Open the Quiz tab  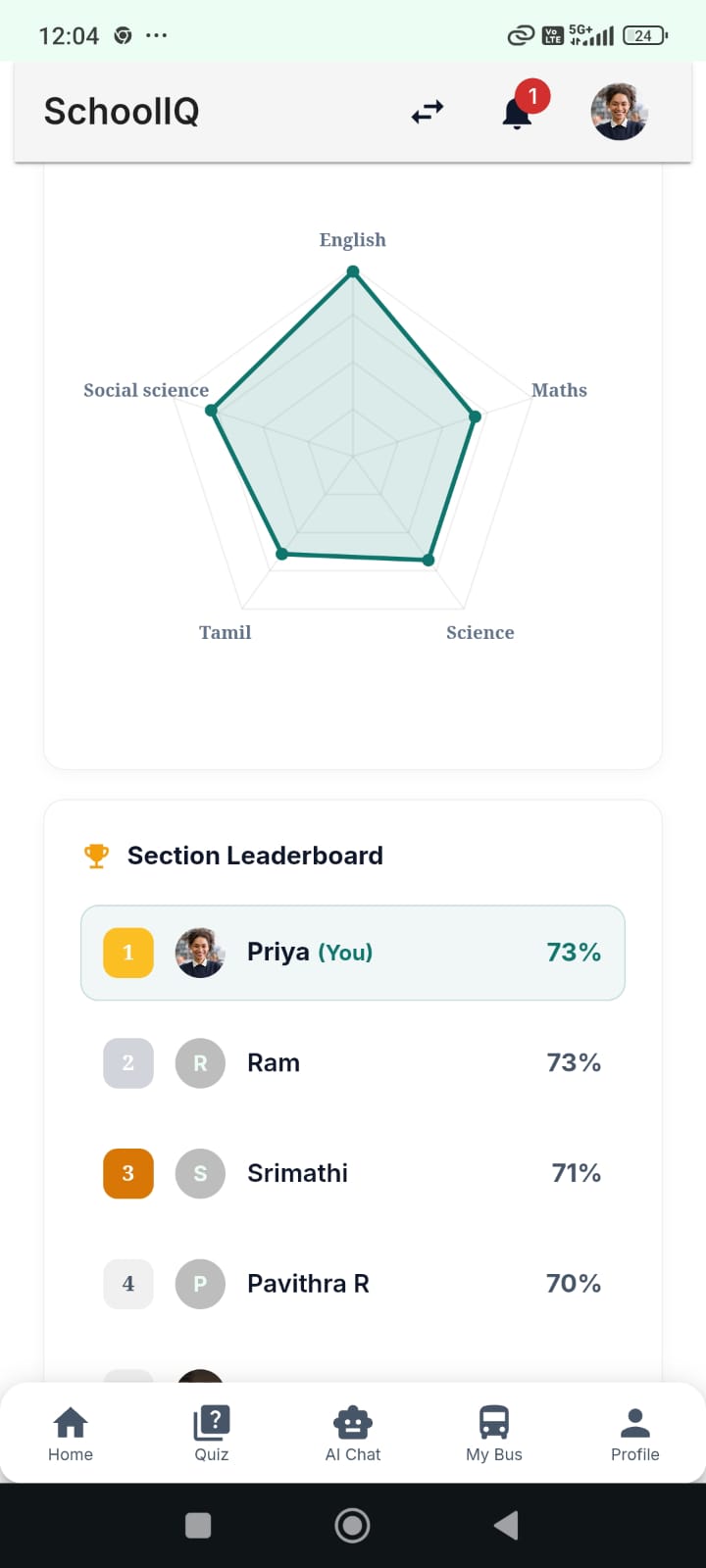click(212, 1434)
